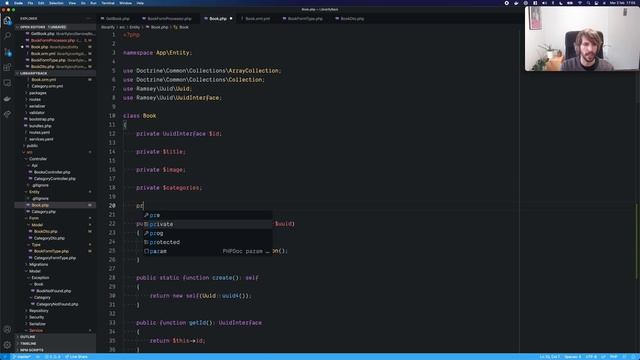This screenshot has width=640, height=360.
Task: Click the webcam video overlay thumbnail
Action: tap(582, 38)
